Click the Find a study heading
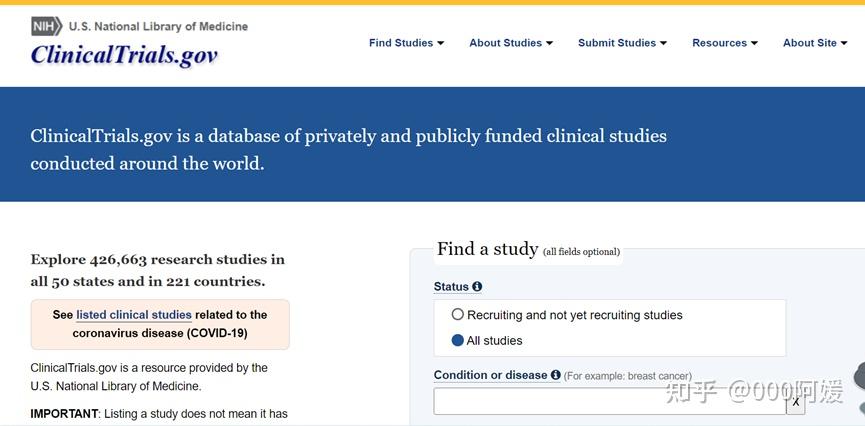Viewport: 865px width, 426px height. pos(487,249)
